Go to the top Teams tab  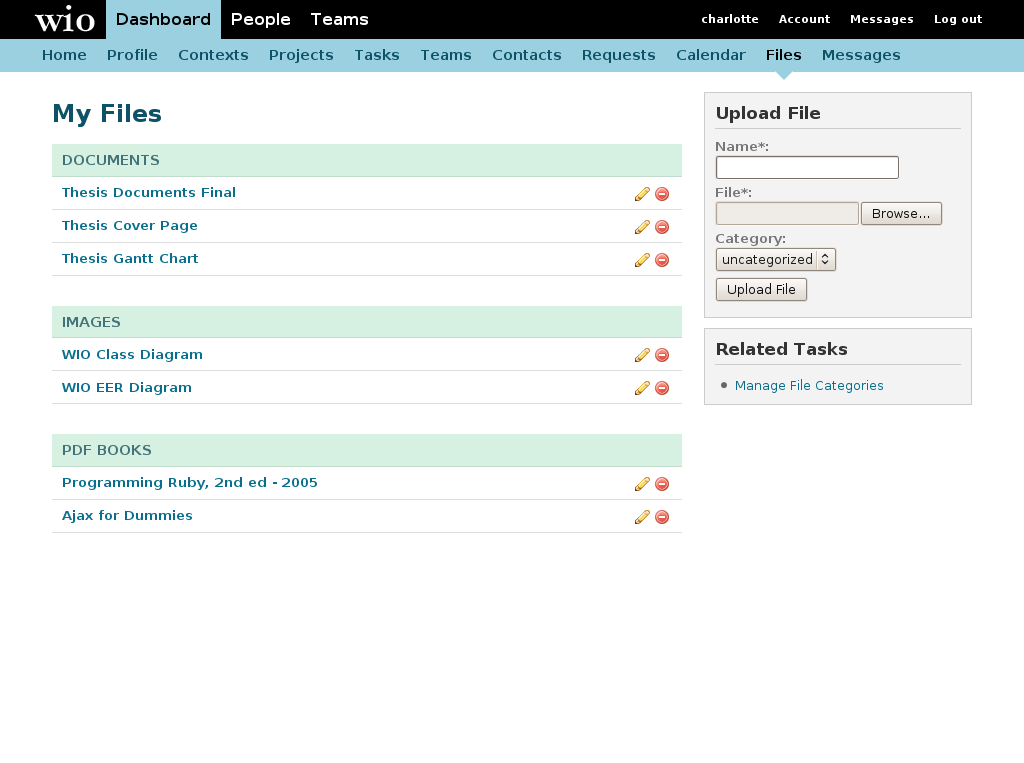tap(340, 20)
